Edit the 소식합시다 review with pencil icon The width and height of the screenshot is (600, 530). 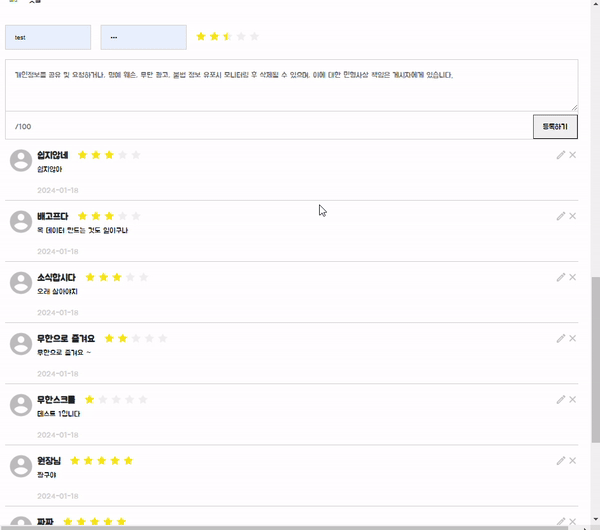561,277
